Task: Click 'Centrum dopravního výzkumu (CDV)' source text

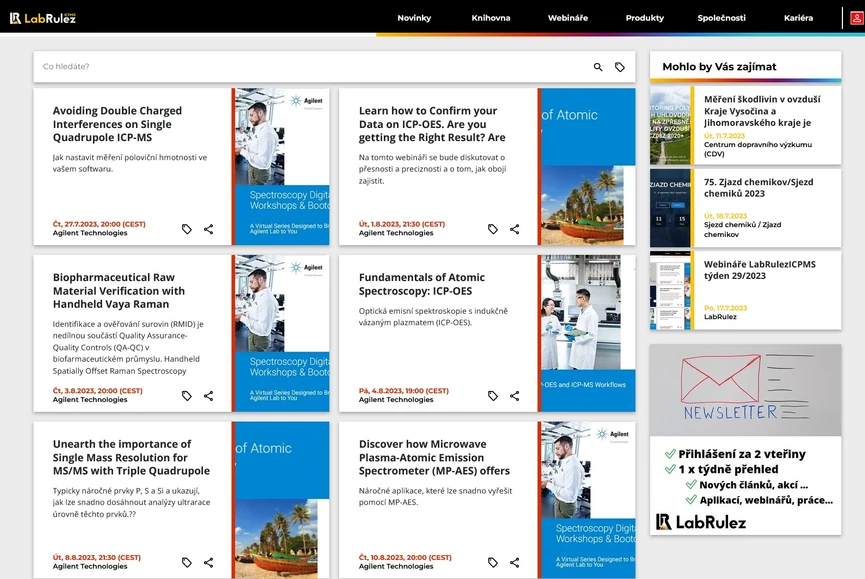Action: [x=757, y=149]
